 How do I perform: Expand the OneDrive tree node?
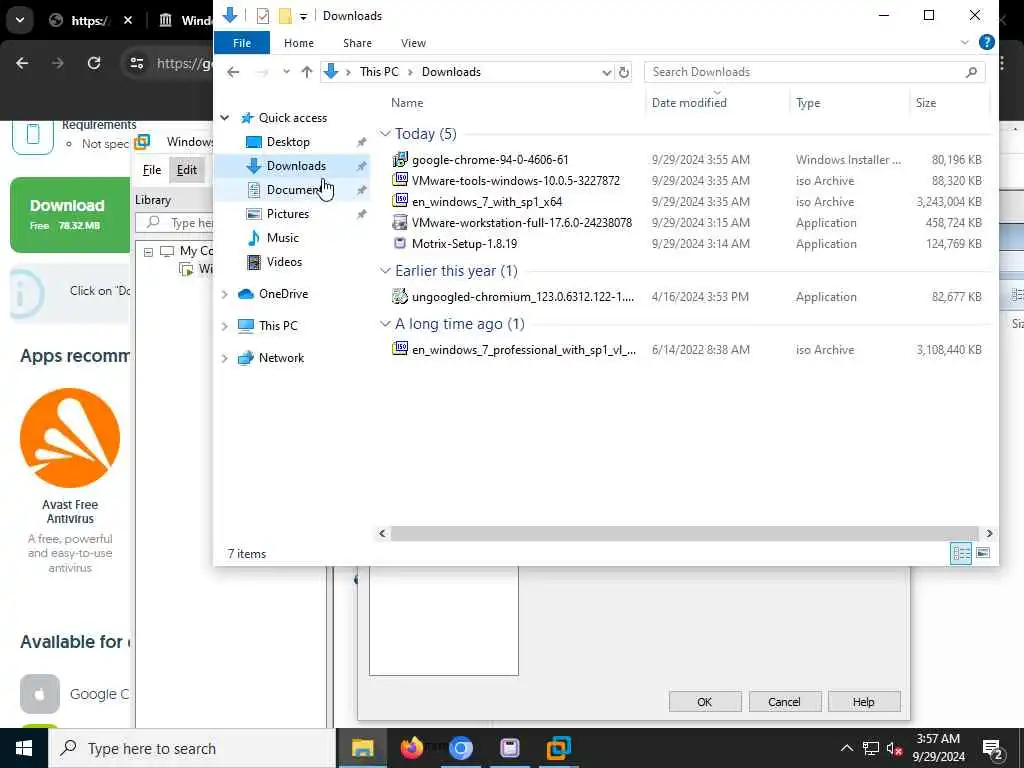(x=225, y=295)
